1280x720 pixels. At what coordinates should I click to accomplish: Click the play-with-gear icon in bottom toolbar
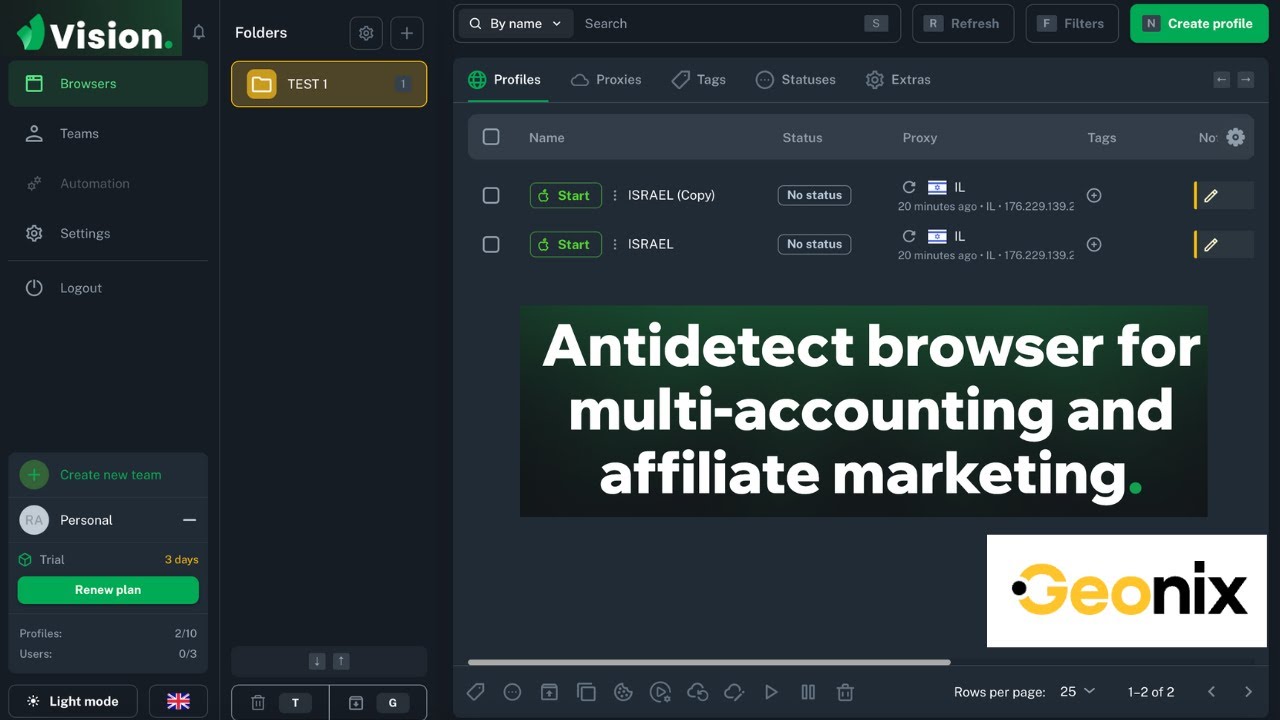(x=660, y=692)
